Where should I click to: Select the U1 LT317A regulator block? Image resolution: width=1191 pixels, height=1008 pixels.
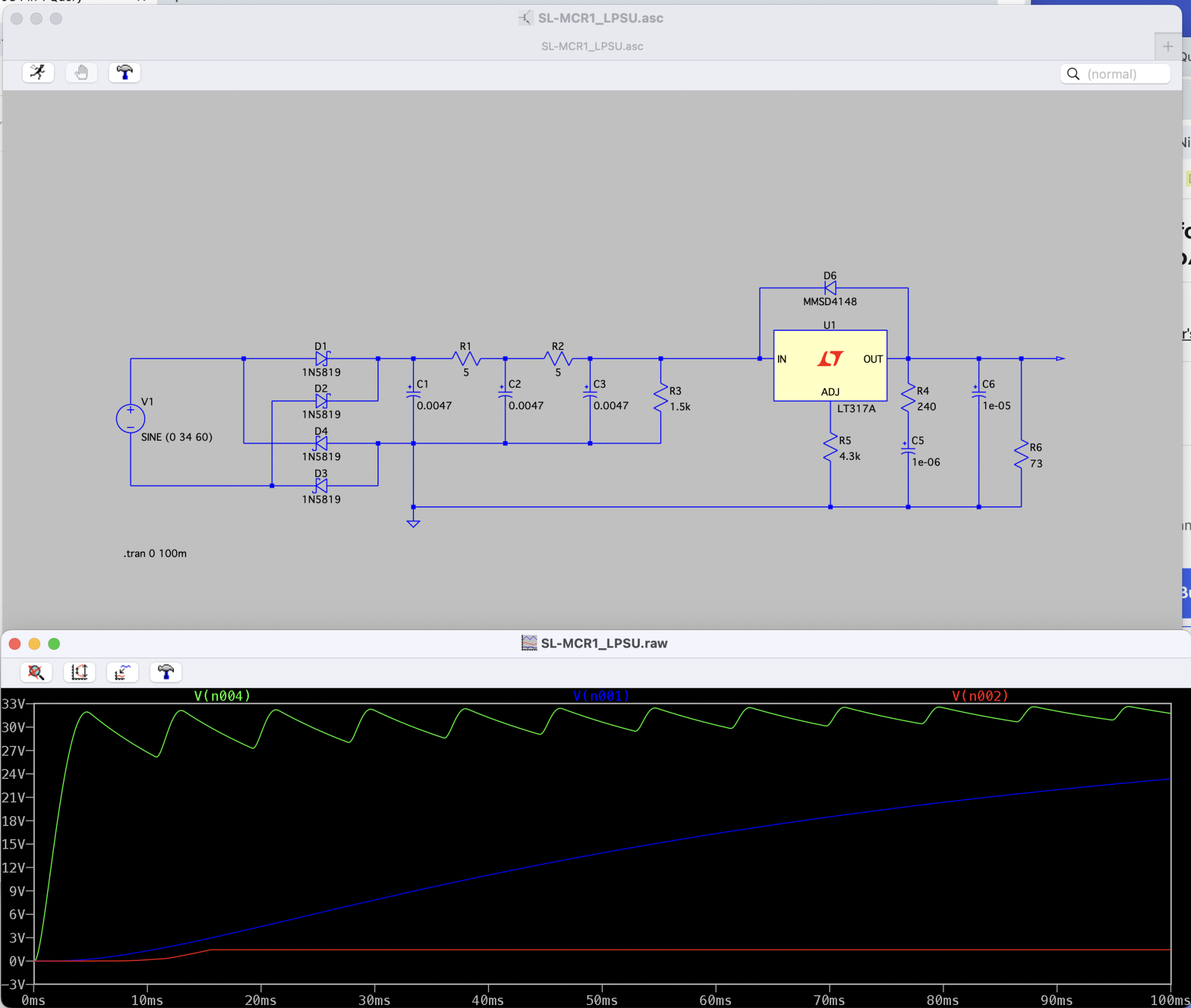pyautogui.click(x=830, y=366)
